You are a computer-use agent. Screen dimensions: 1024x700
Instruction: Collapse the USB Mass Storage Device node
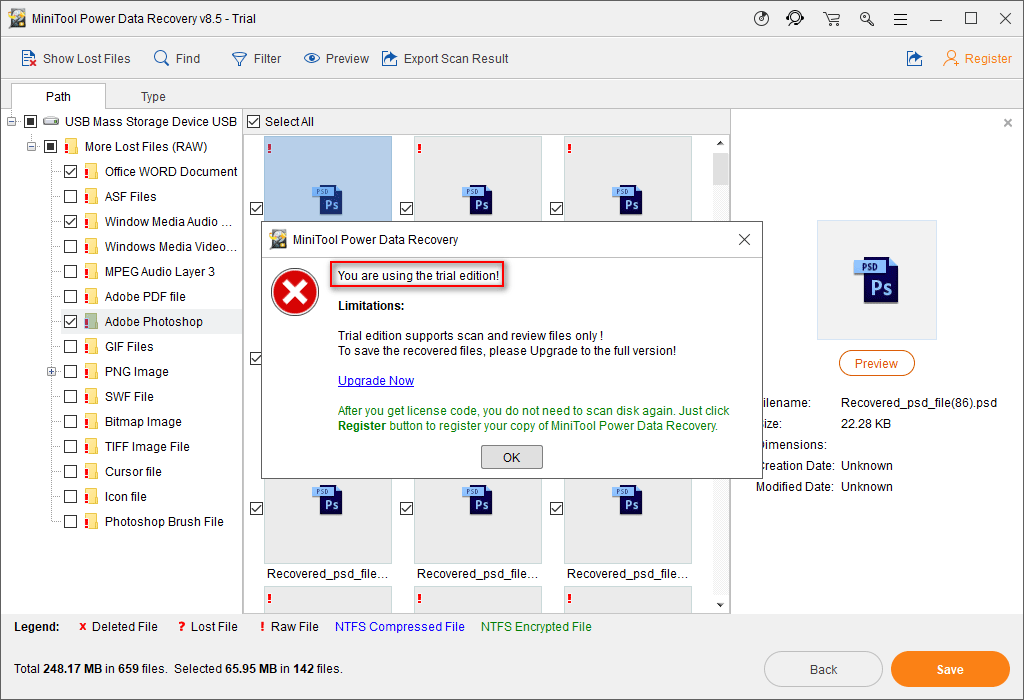pos(12,122)
